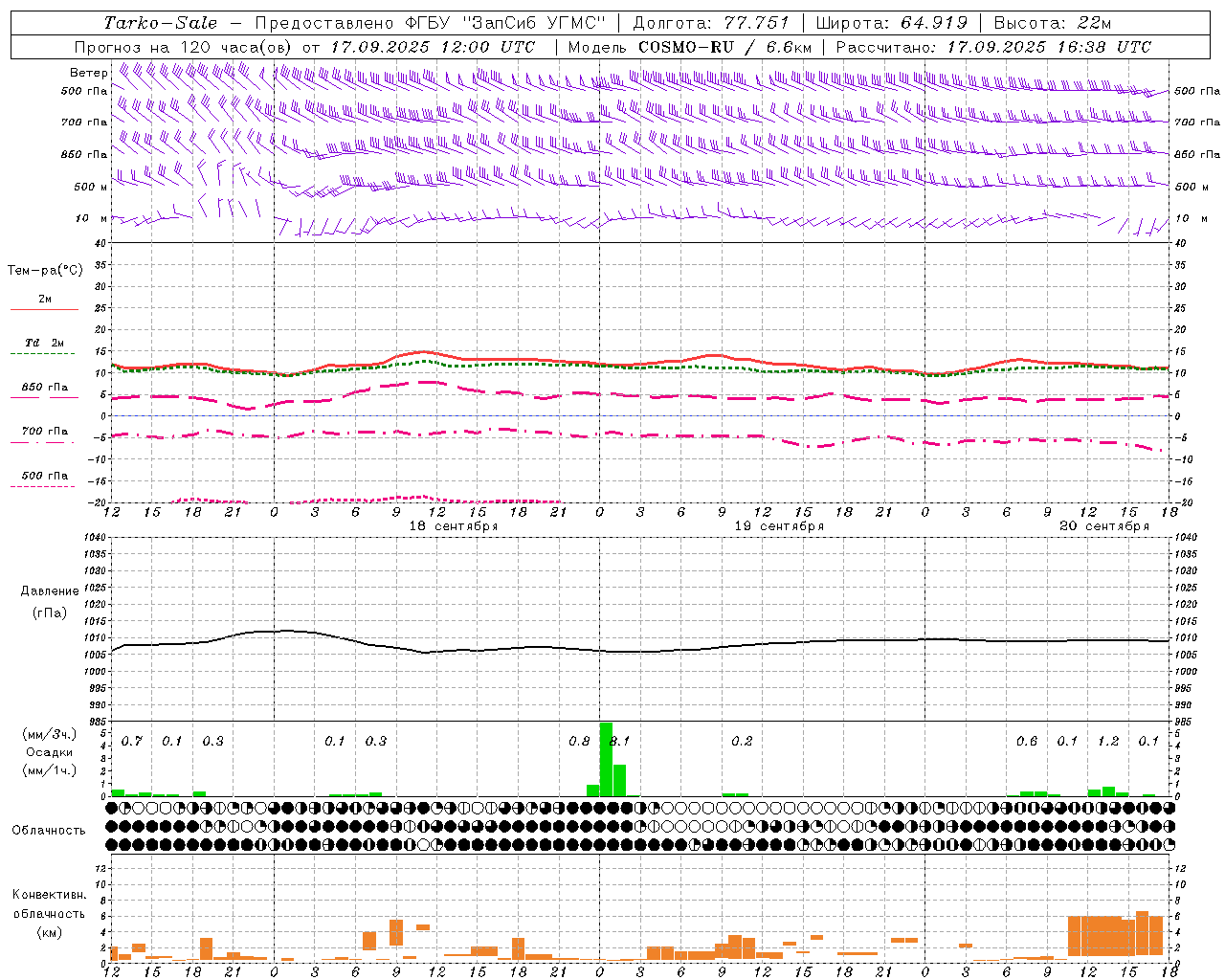This screenshot has width=1225, height=980.
Task: Click the precipitation value "1.2"
Action: click(1108, 742)
